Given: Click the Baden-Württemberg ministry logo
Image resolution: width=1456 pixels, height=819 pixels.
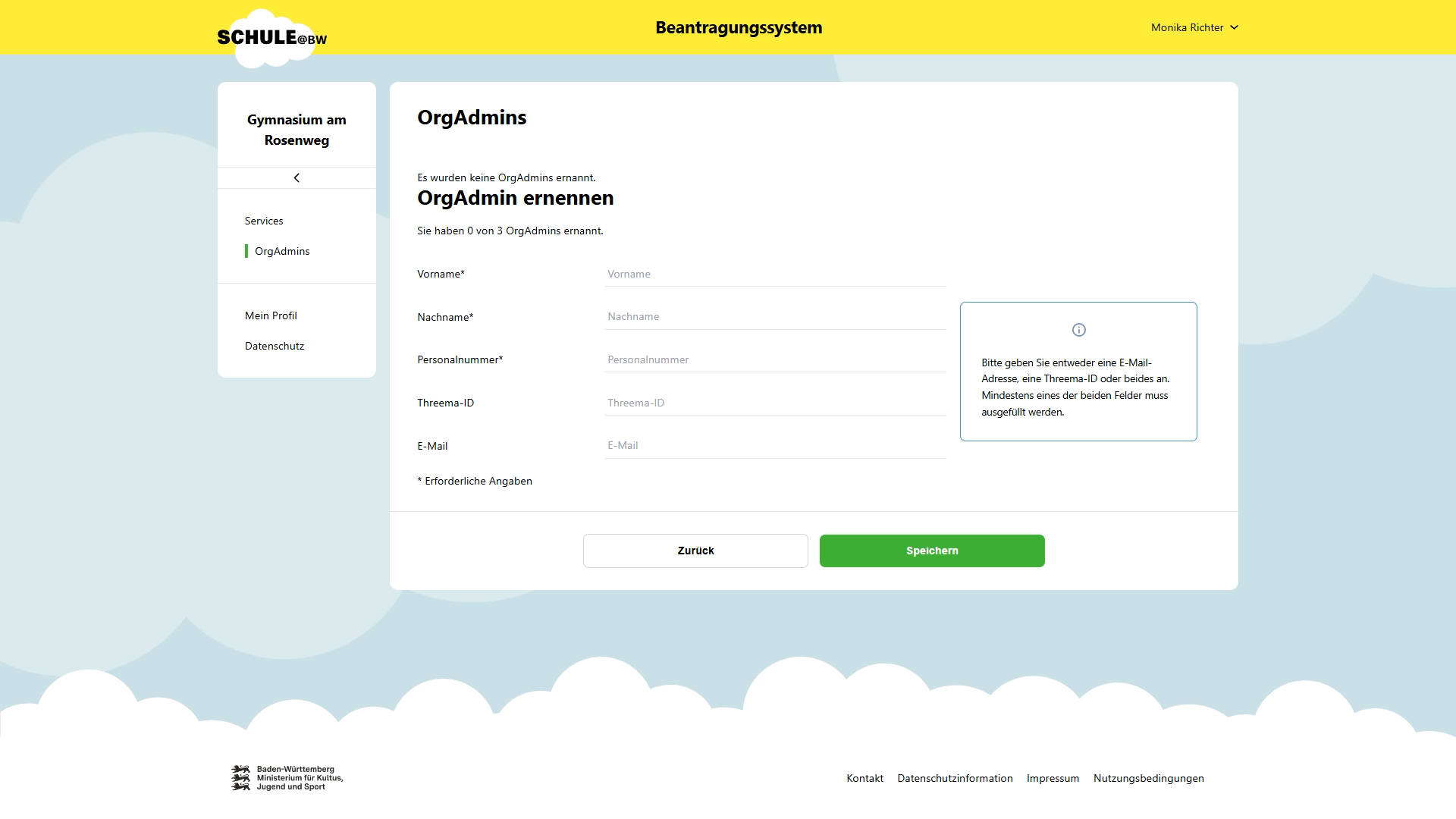Looking at the screenshot, I should point(287,778).
